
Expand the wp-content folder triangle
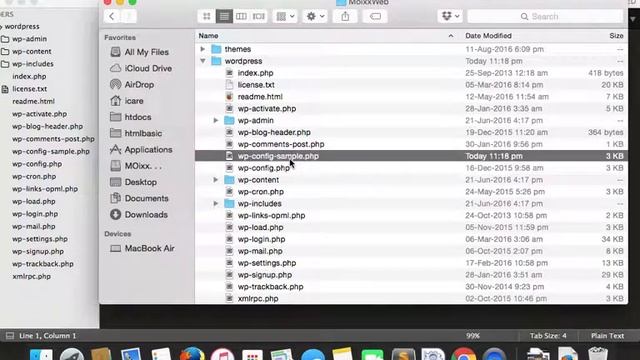[216, 180]
